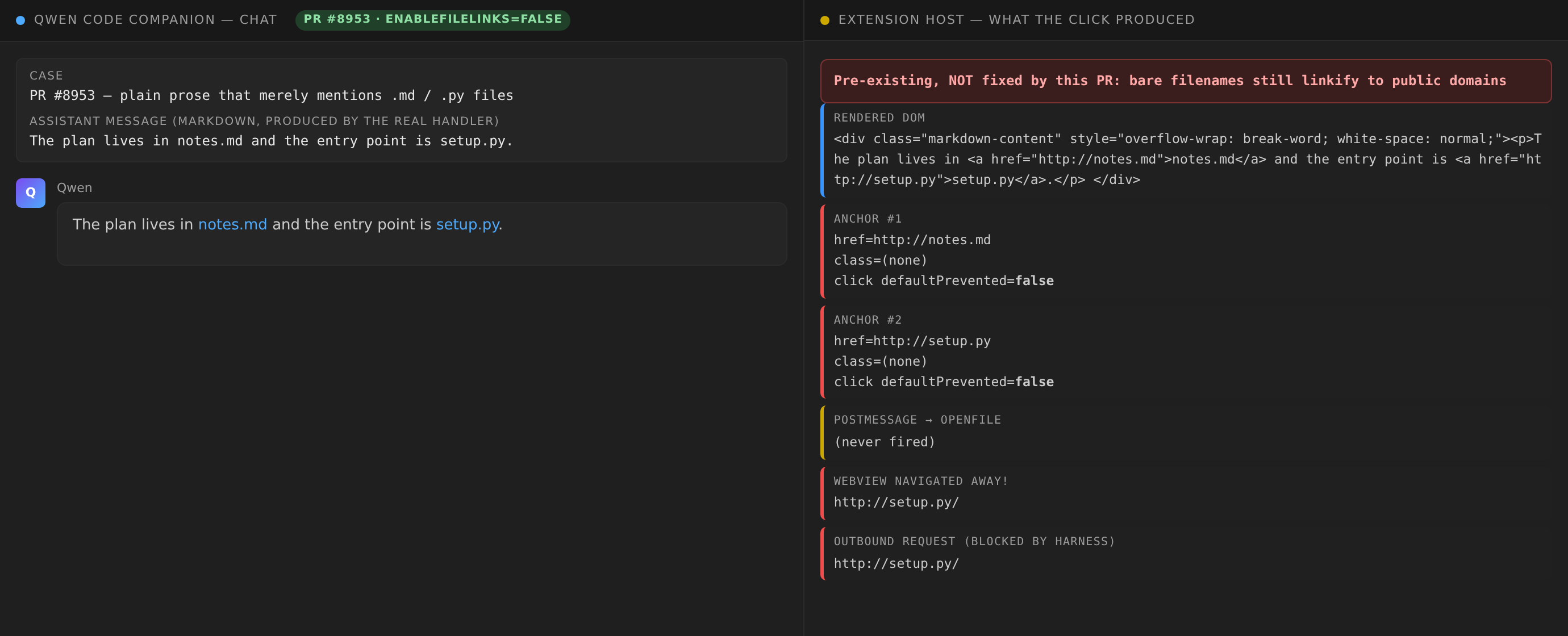1568x636 pixels.
Task: Select the 'href=http://notes.md' line
Action: coord(912,240)
